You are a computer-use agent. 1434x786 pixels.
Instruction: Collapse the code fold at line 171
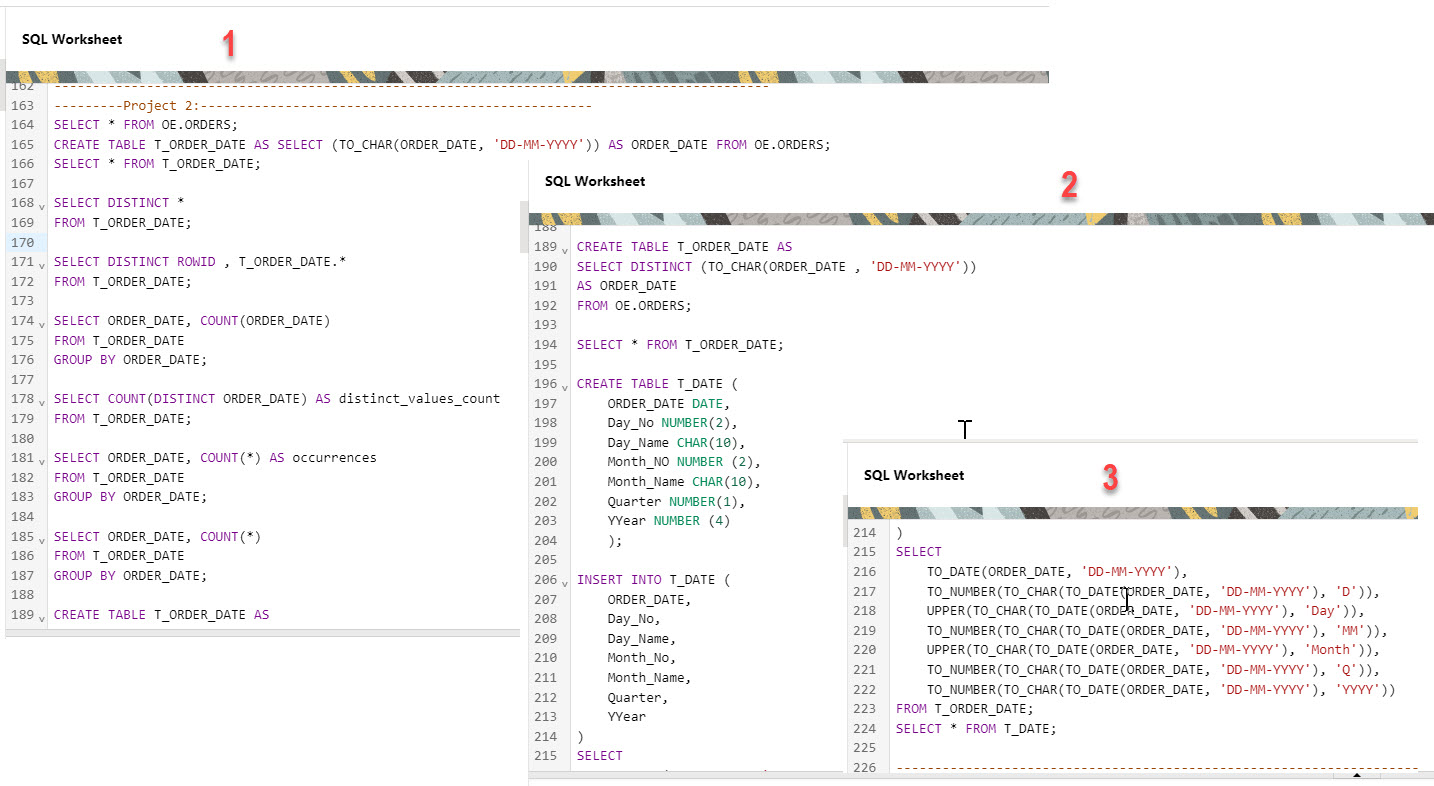tap(40, 262)
